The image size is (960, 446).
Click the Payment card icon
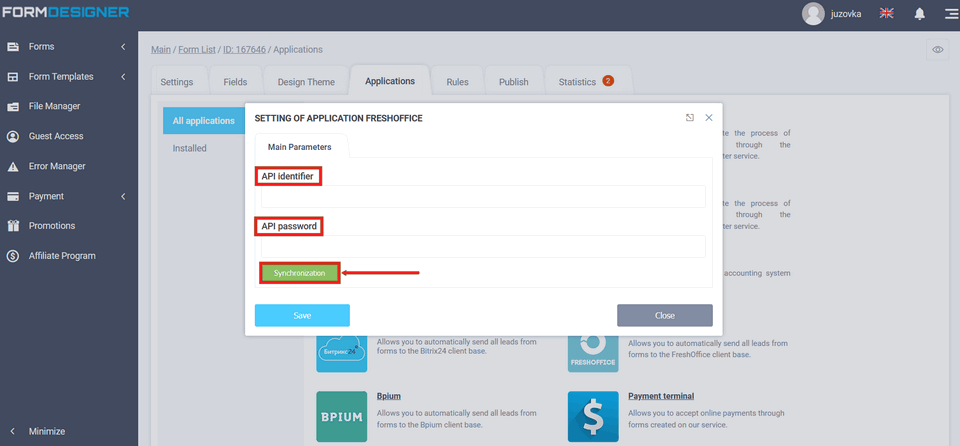(13, 196)
